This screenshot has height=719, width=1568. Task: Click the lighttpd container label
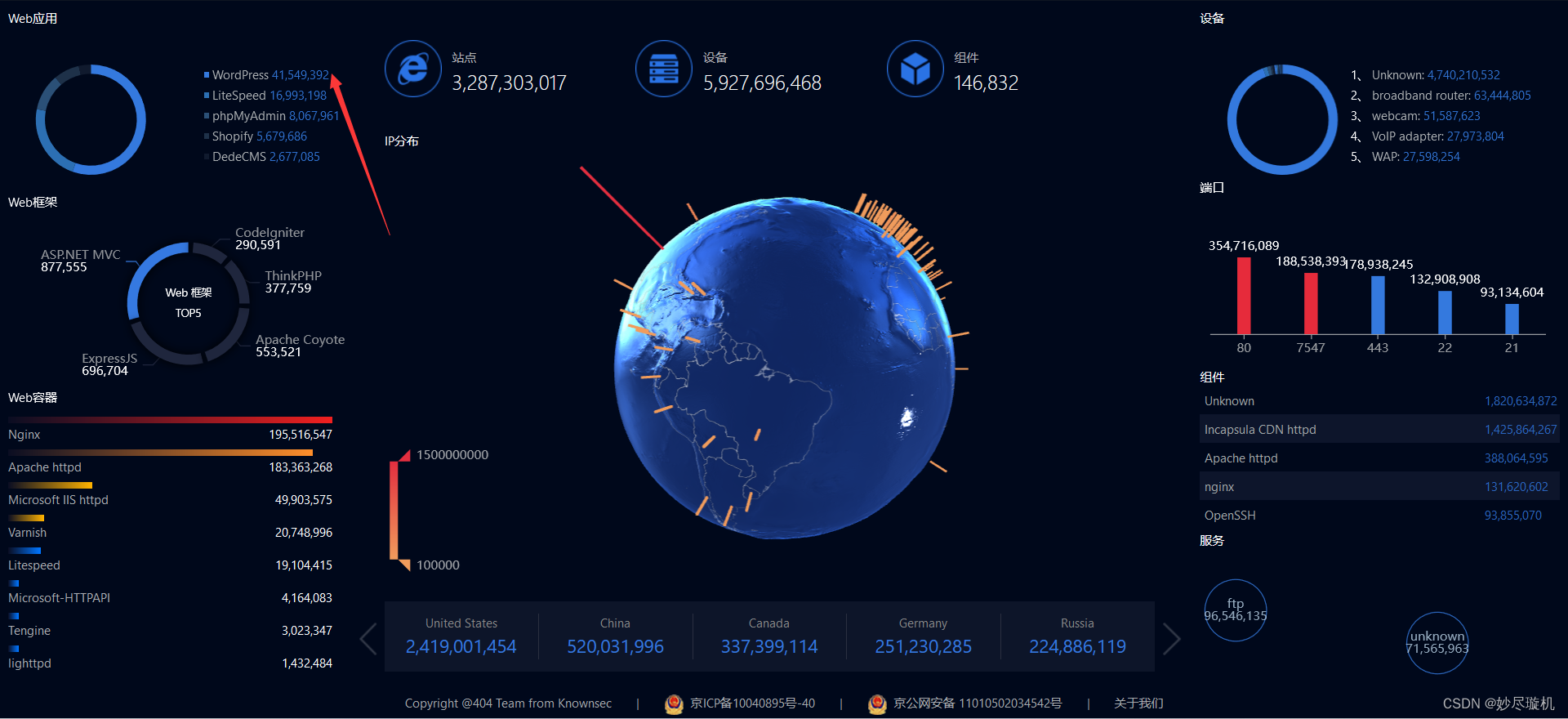click(x=29, y=663)
